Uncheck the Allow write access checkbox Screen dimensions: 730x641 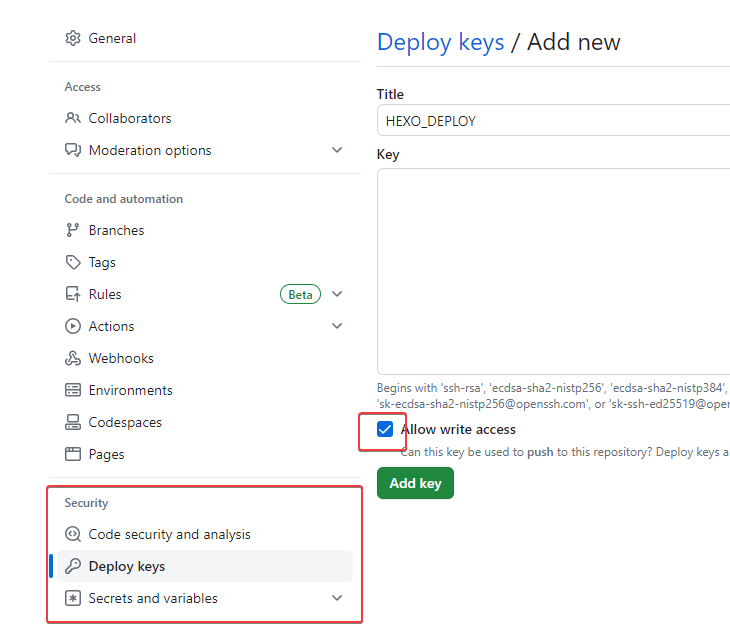[x=385, y=429]
